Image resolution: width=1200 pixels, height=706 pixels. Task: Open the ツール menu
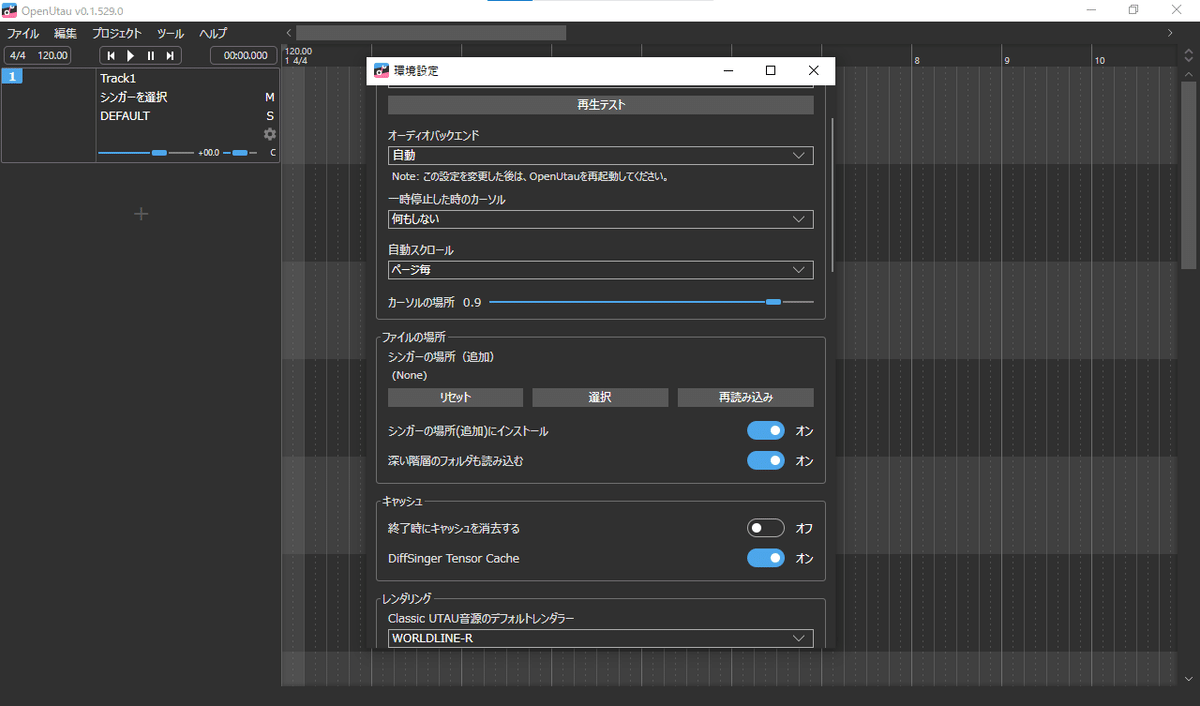170,33
